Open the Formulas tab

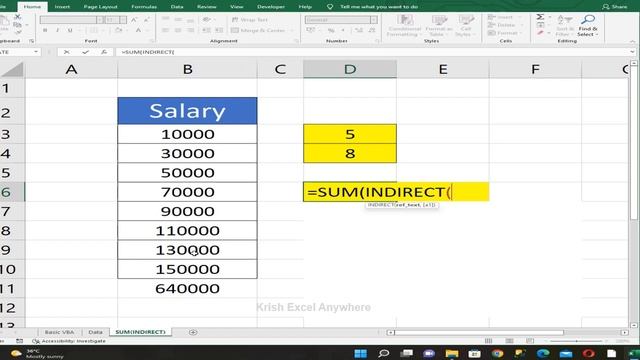tap(144, 7)
